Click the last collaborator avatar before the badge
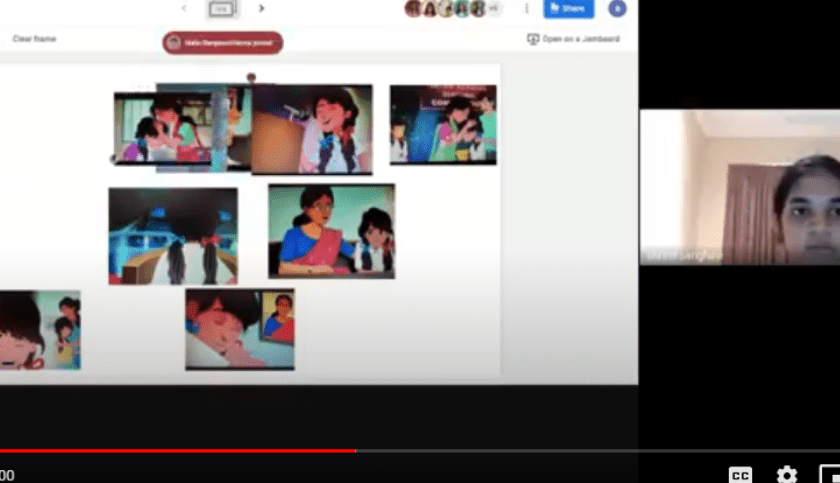 point(478,9)
